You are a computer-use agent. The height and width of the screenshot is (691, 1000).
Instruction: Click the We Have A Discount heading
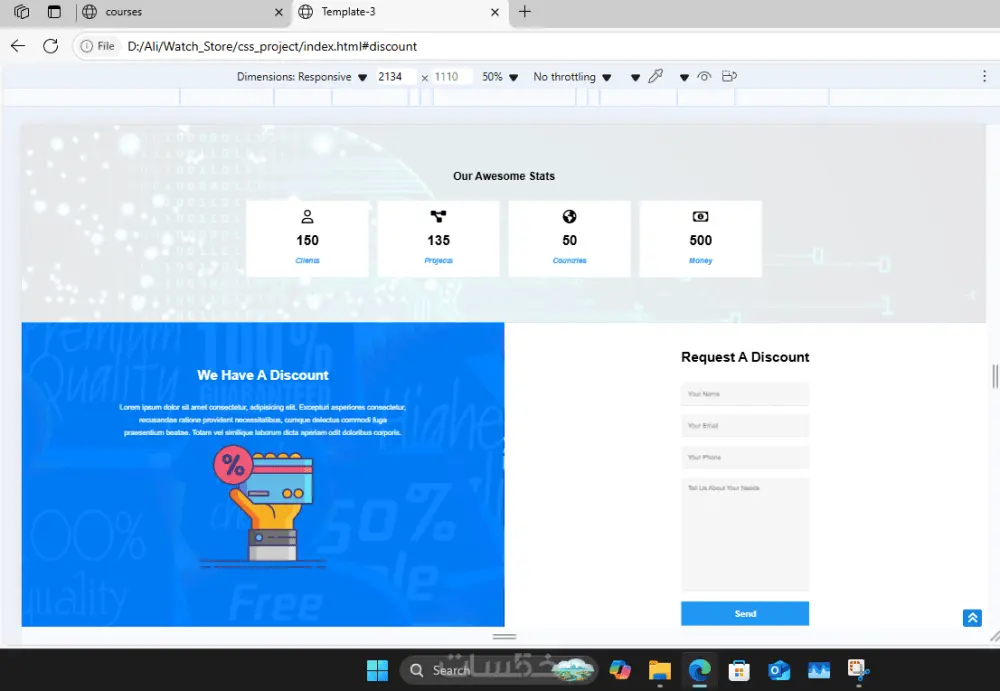click(263, 375)
